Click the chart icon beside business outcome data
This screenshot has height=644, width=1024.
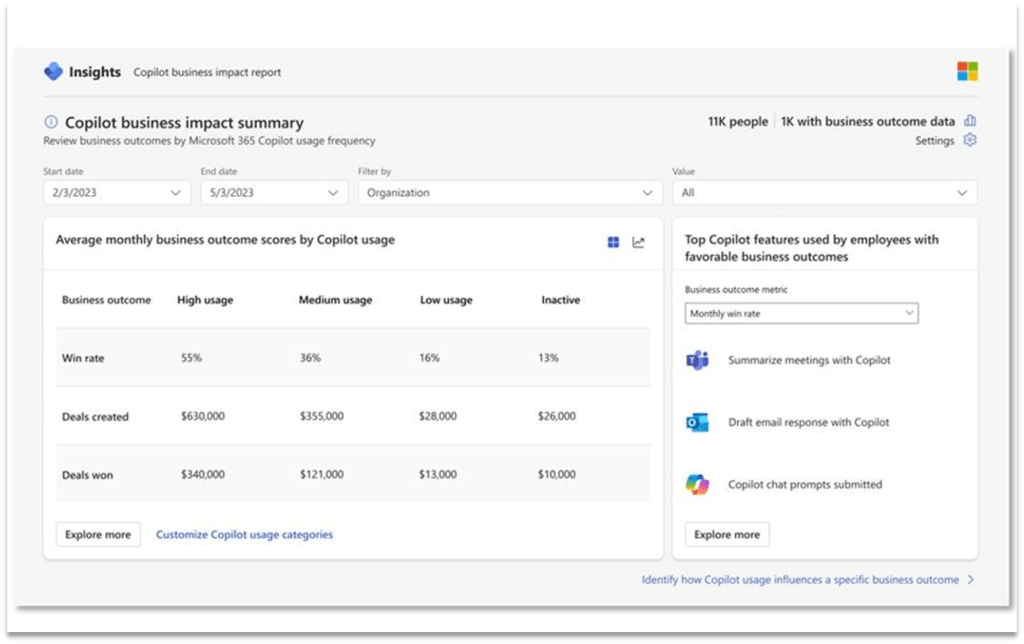[969, 121]
